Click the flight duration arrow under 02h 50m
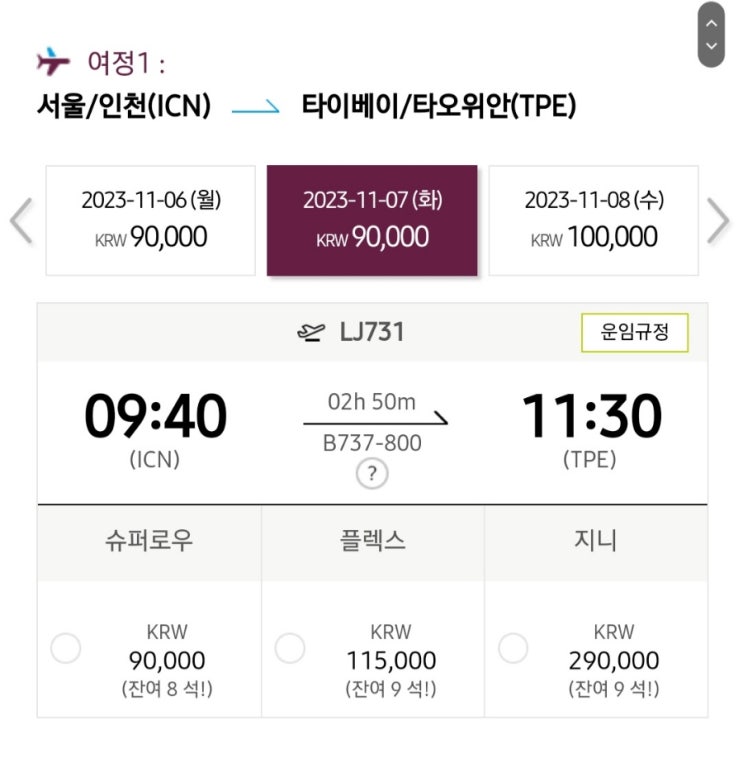 (x=375, y=422)
